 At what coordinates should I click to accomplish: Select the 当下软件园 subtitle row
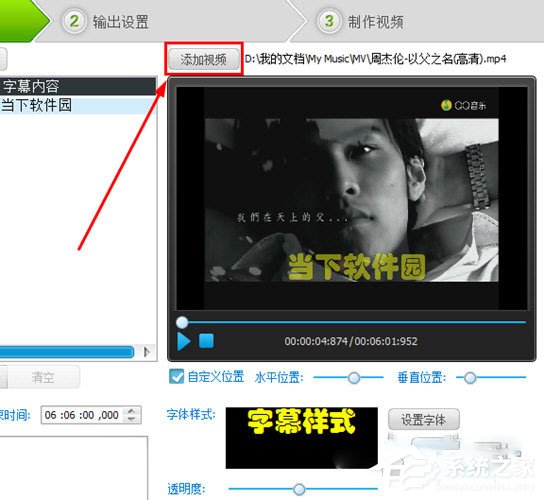click(78, 105)
